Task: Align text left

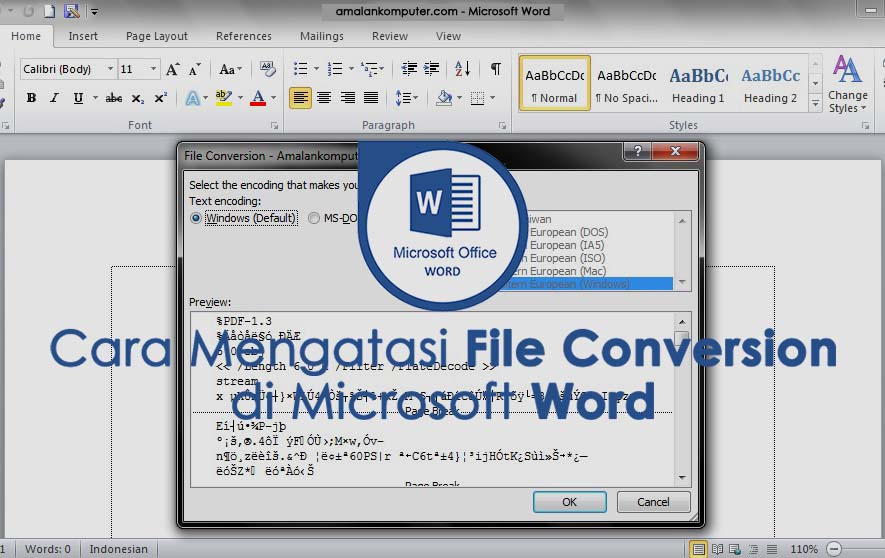Action: click(300, 98)
